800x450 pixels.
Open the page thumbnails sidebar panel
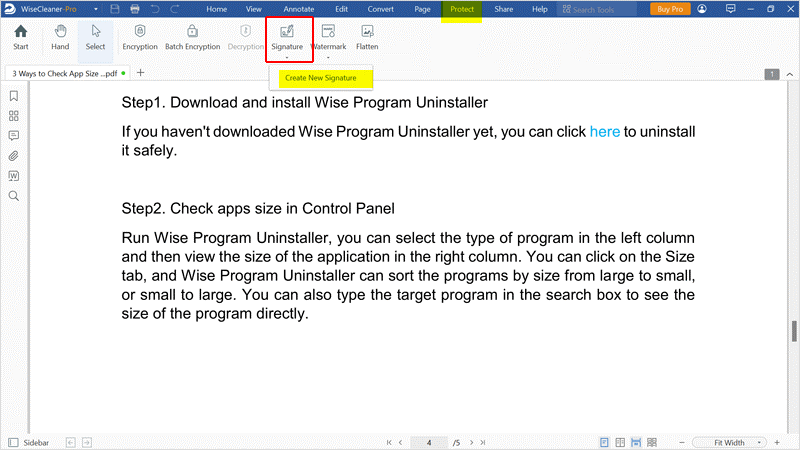coord(14,116)
